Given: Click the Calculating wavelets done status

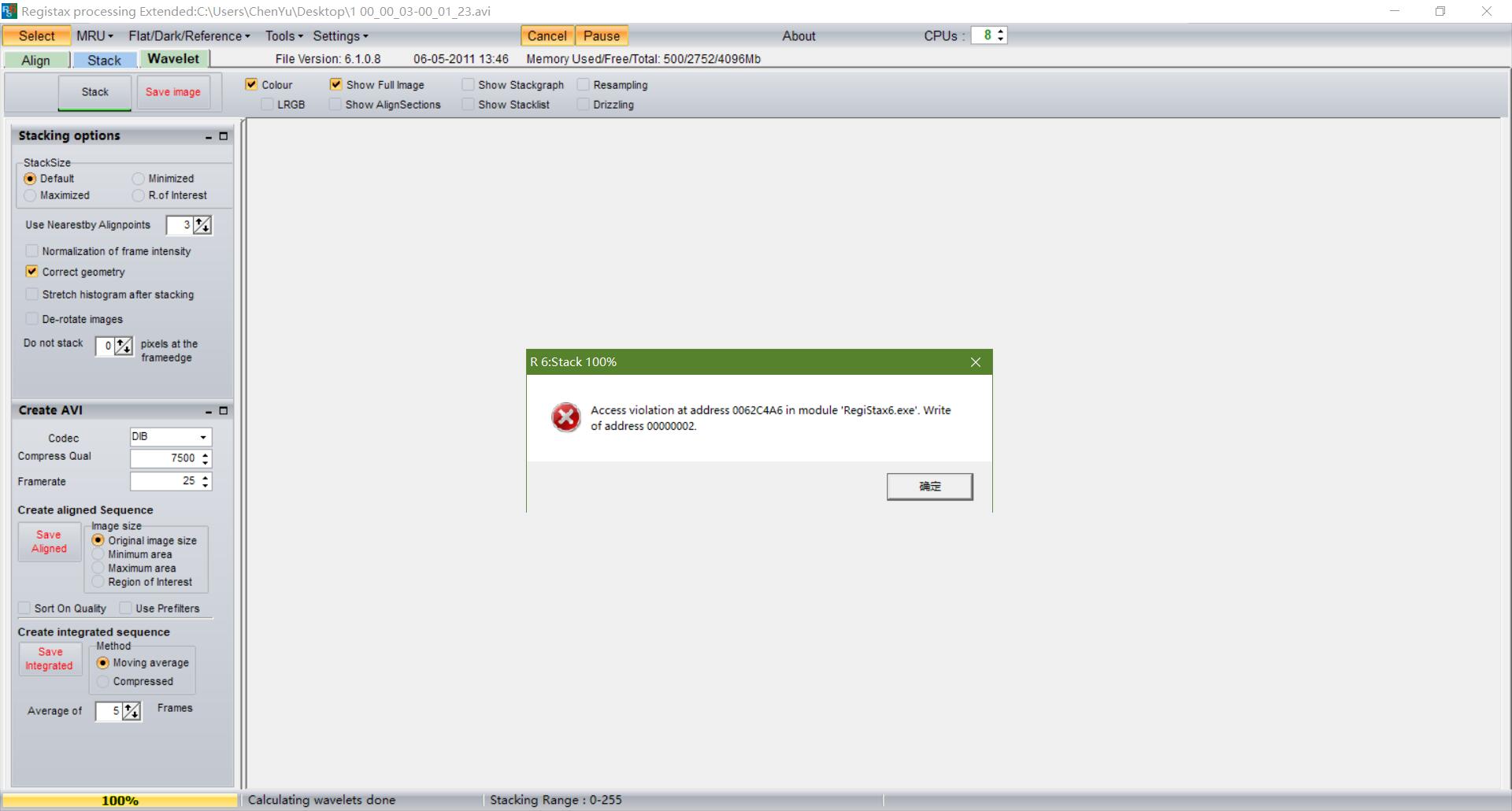Looking at the screenshot, I should (322, 800).
